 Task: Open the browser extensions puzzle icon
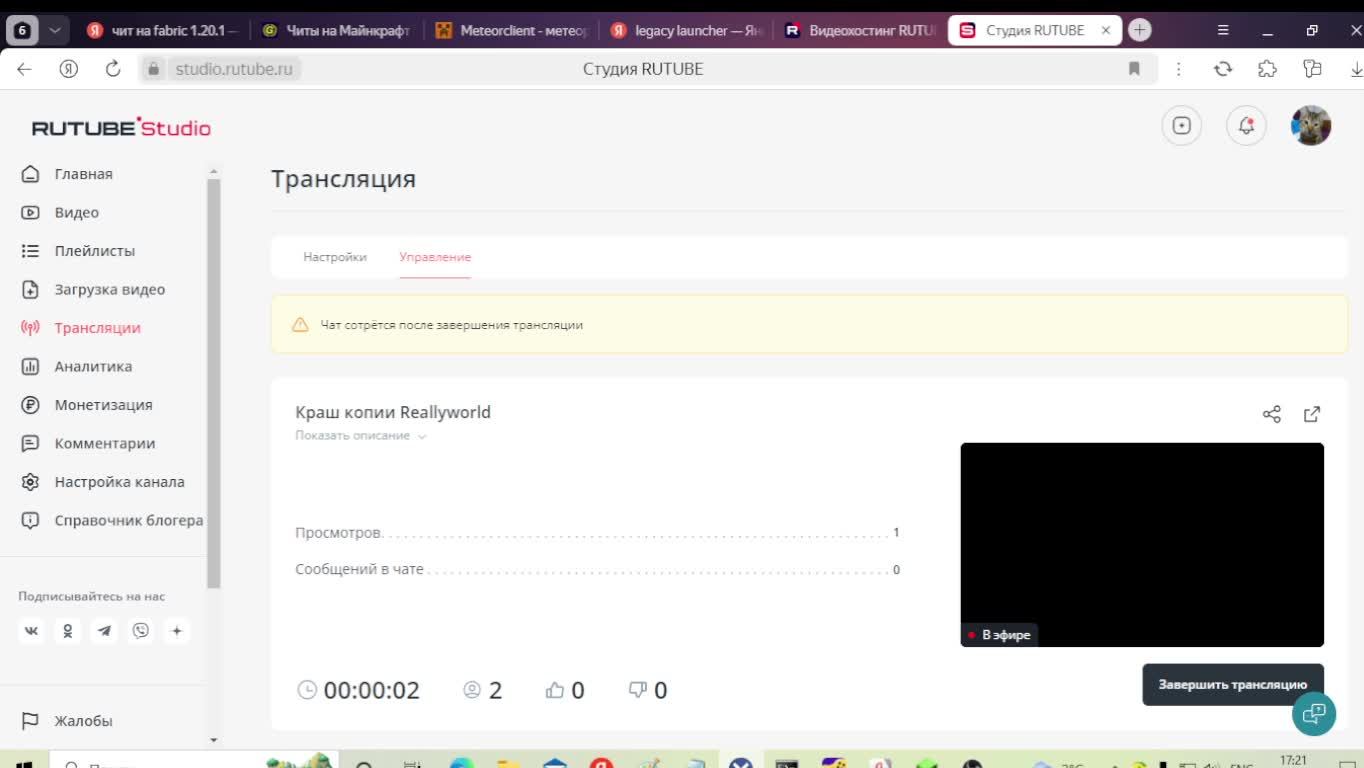coord(1267,69)
